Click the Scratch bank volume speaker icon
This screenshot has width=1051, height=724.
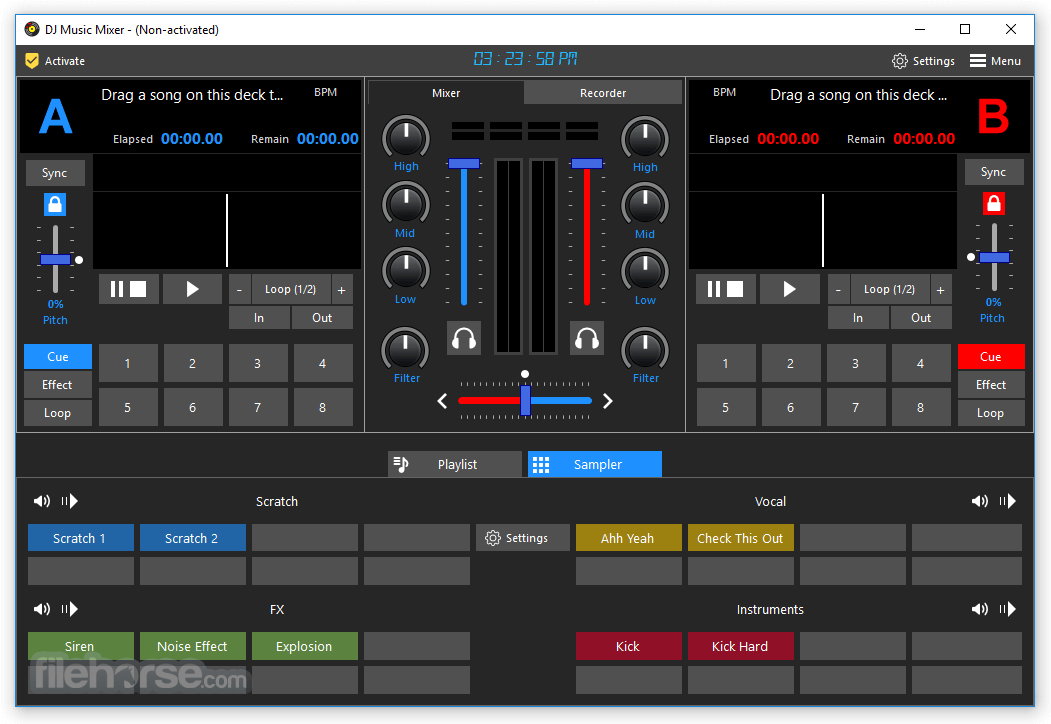pos(42,501)
